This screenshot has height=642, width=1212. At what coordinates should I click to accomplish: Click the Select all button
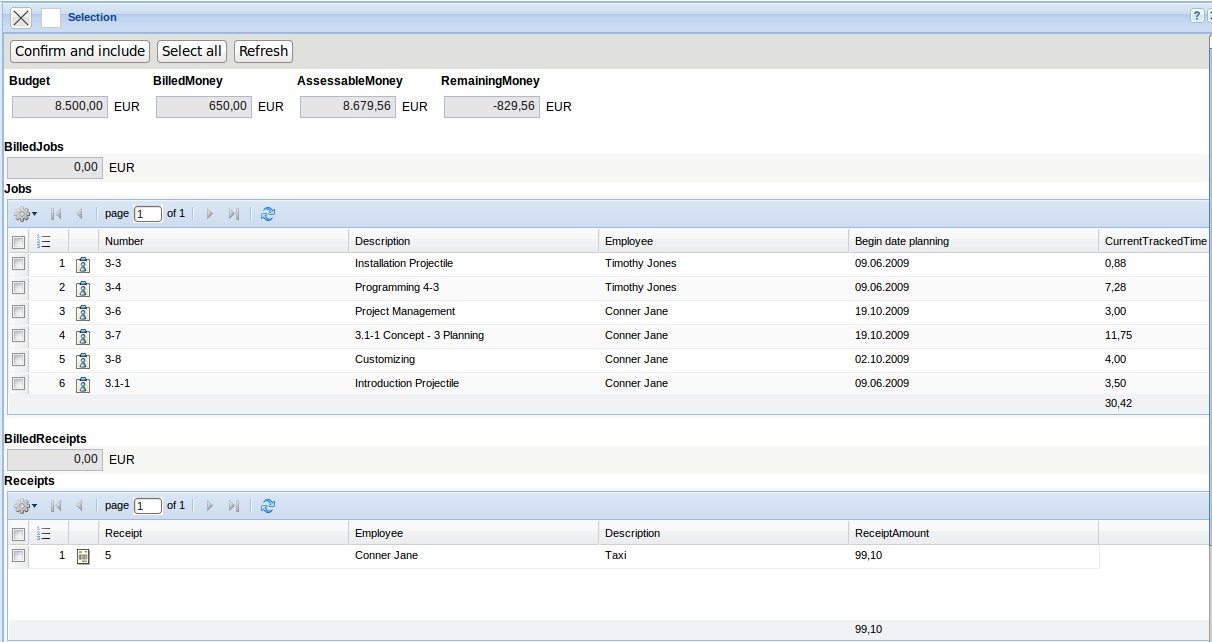pyautogui.click(x=191, y=51)
